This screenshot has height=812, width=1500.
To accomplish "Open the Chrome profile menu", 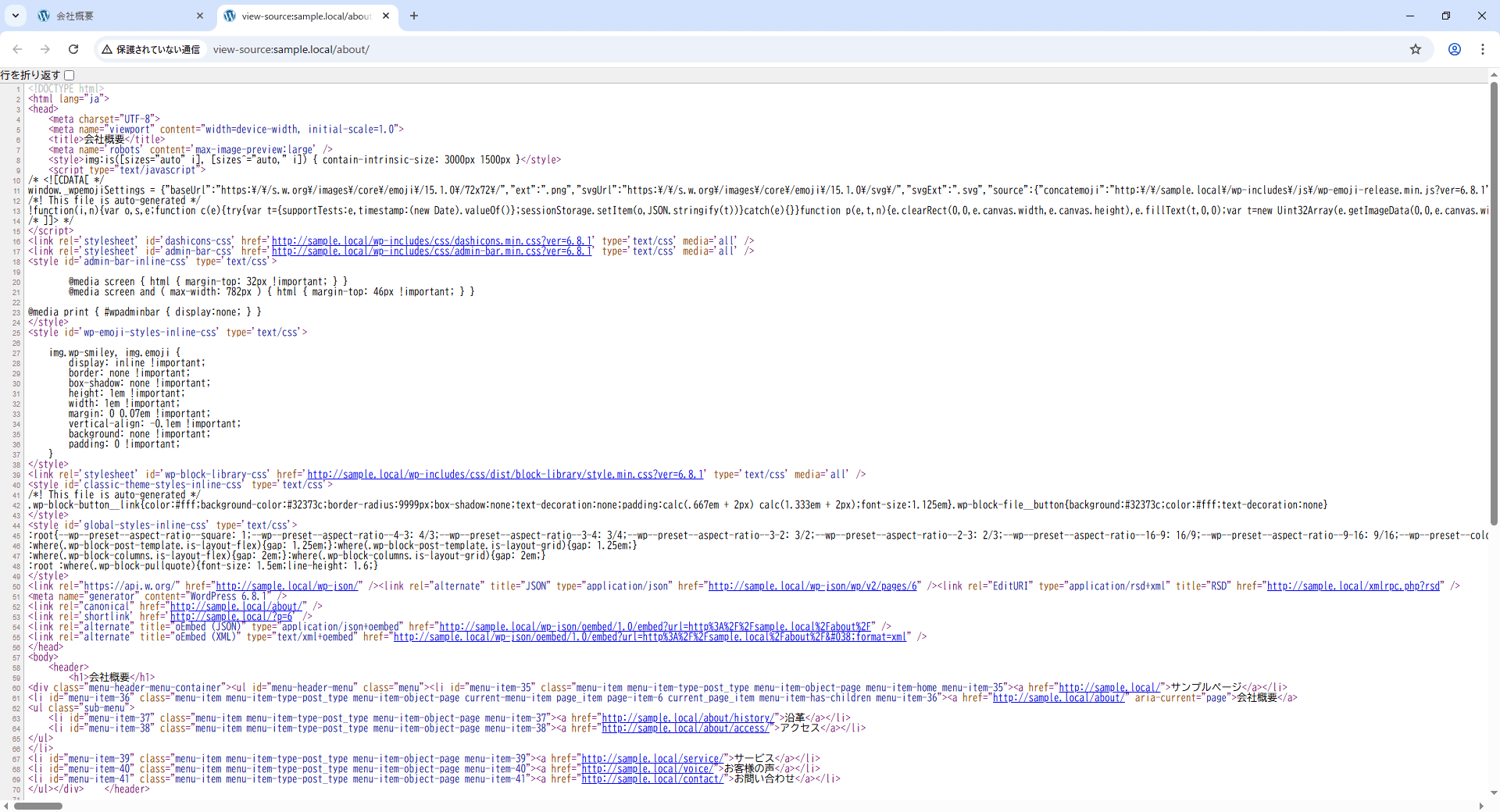I will pyautogui.click(x=1455, y=49).
